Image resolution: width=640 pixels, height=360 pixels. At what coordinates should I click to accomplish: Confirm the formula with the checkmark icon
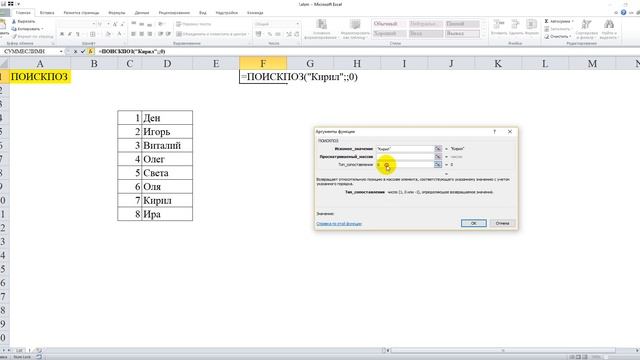(x=83, y=51)
